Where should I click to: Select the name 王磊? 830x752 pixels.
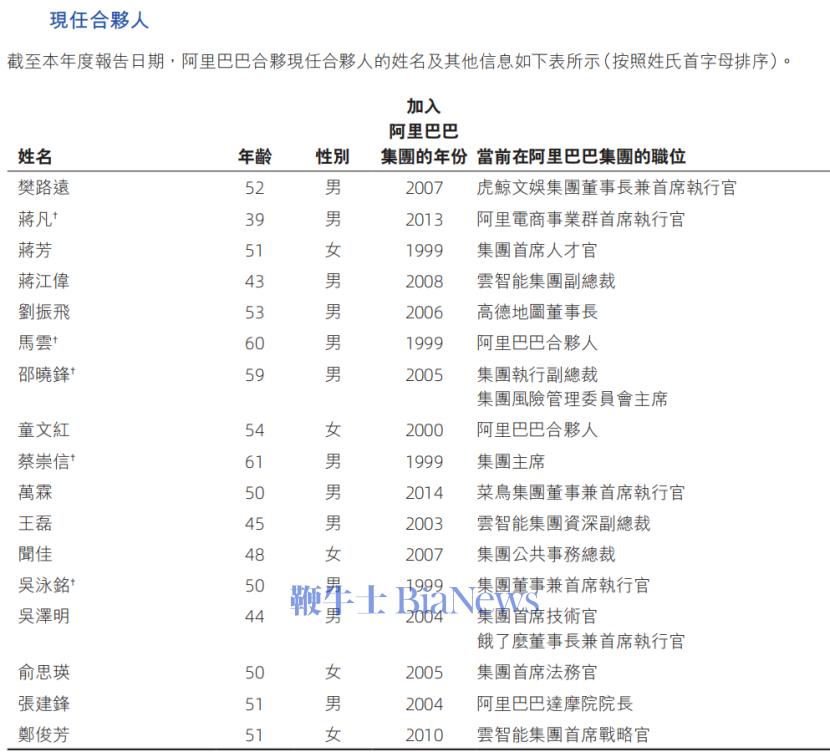point(35,523)
